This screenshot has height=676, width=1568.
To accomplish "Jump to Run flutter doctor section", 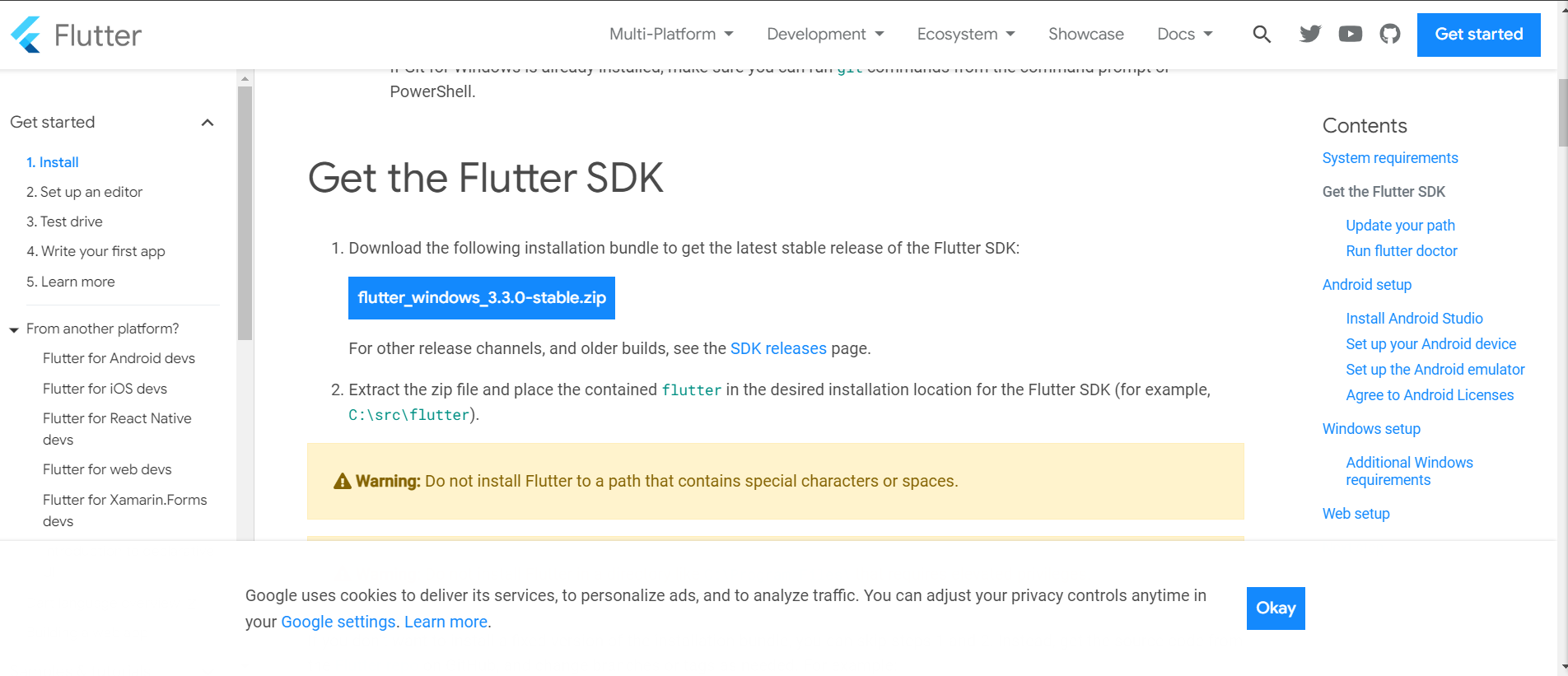I will pos(1402,251).
